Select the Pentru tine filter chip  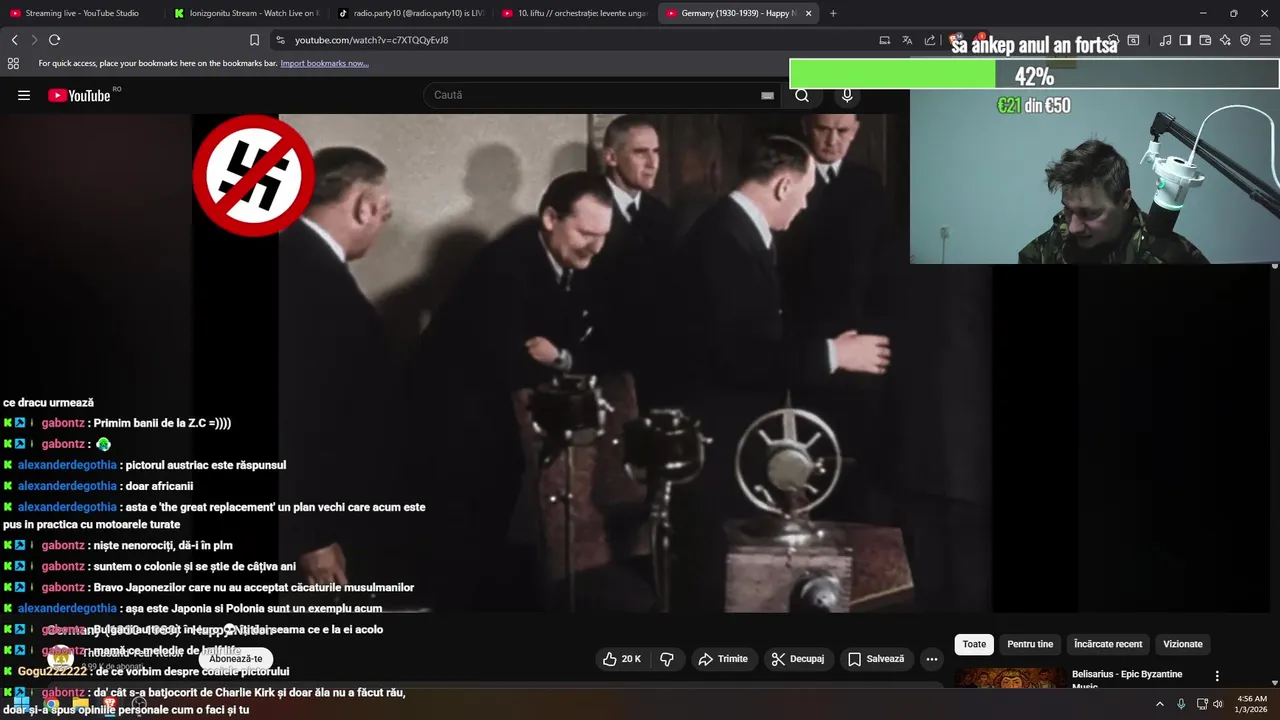click(x=1030, y=644)
